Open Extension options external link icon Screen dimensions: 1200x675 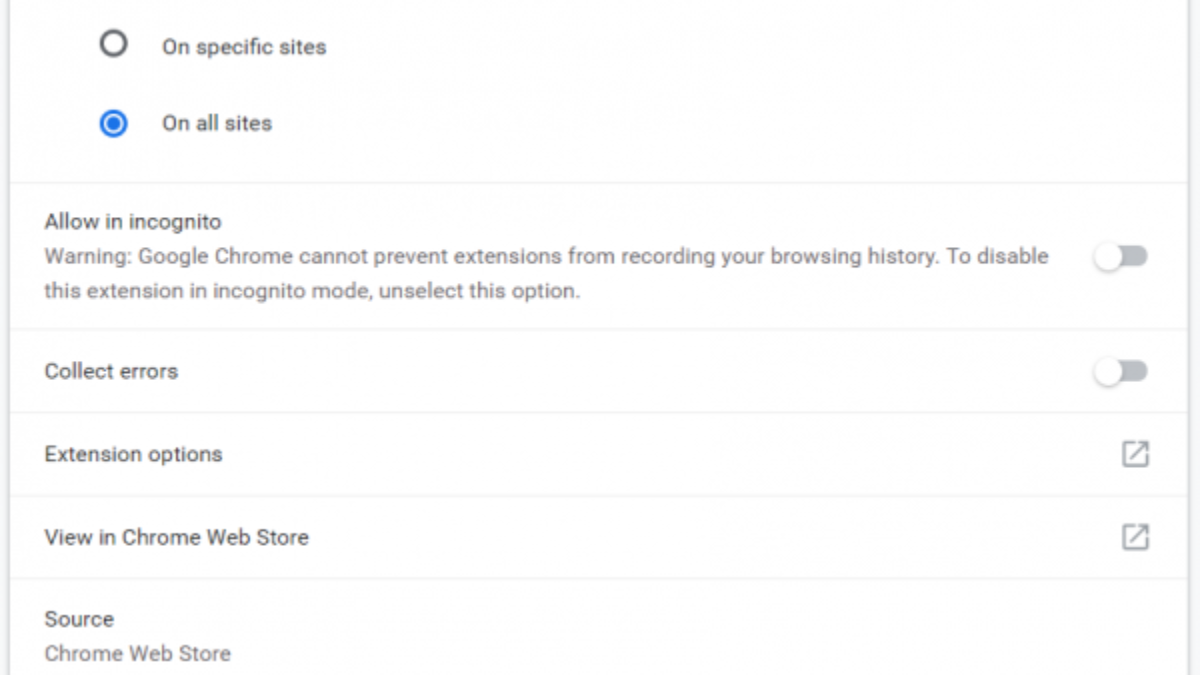coord(1135,454)
